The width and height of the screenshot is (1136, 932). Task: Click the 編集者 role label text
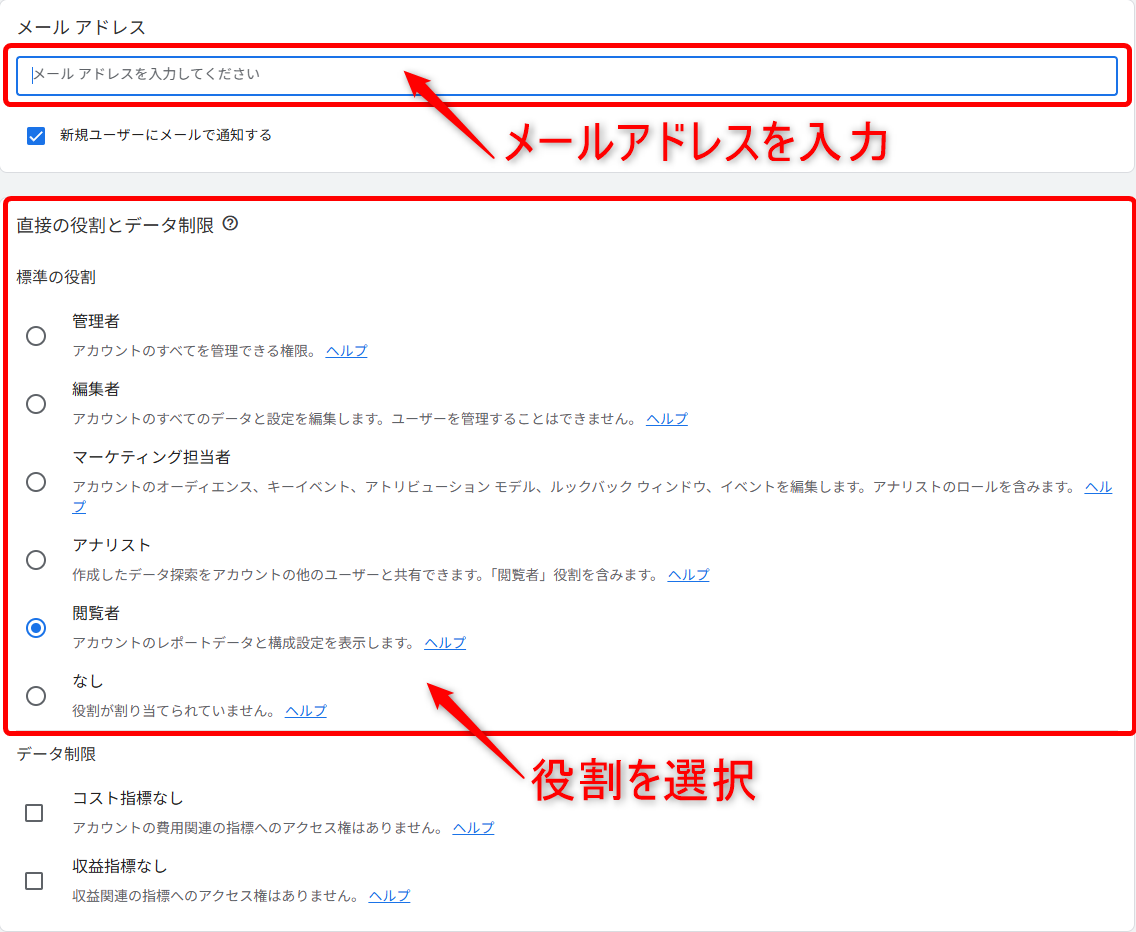point(96,389)
